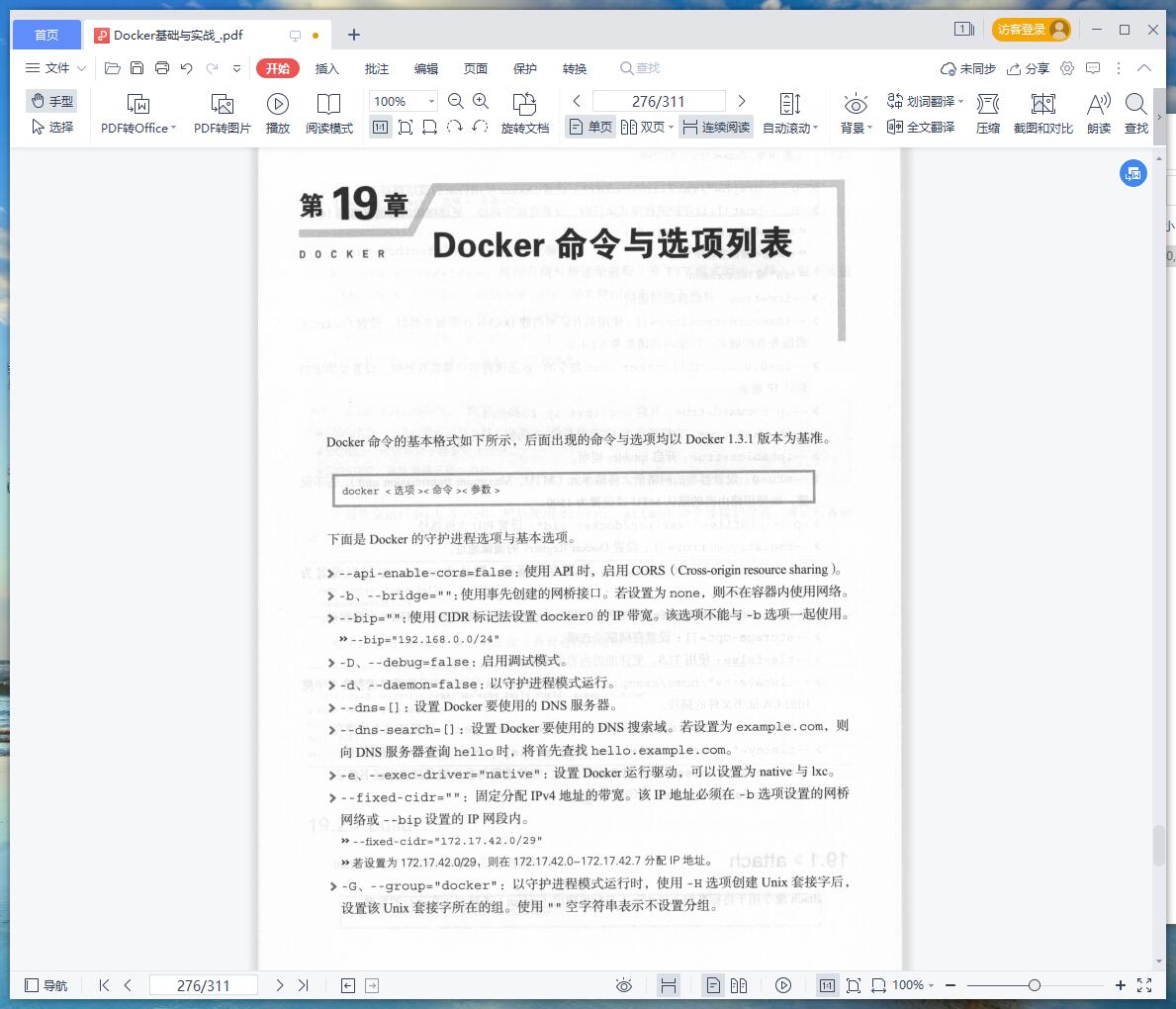This screenshot has height=1009, width=1176.
Task: Enable 单页 single-page view in ribbon
Action: (x=591, y=128)
